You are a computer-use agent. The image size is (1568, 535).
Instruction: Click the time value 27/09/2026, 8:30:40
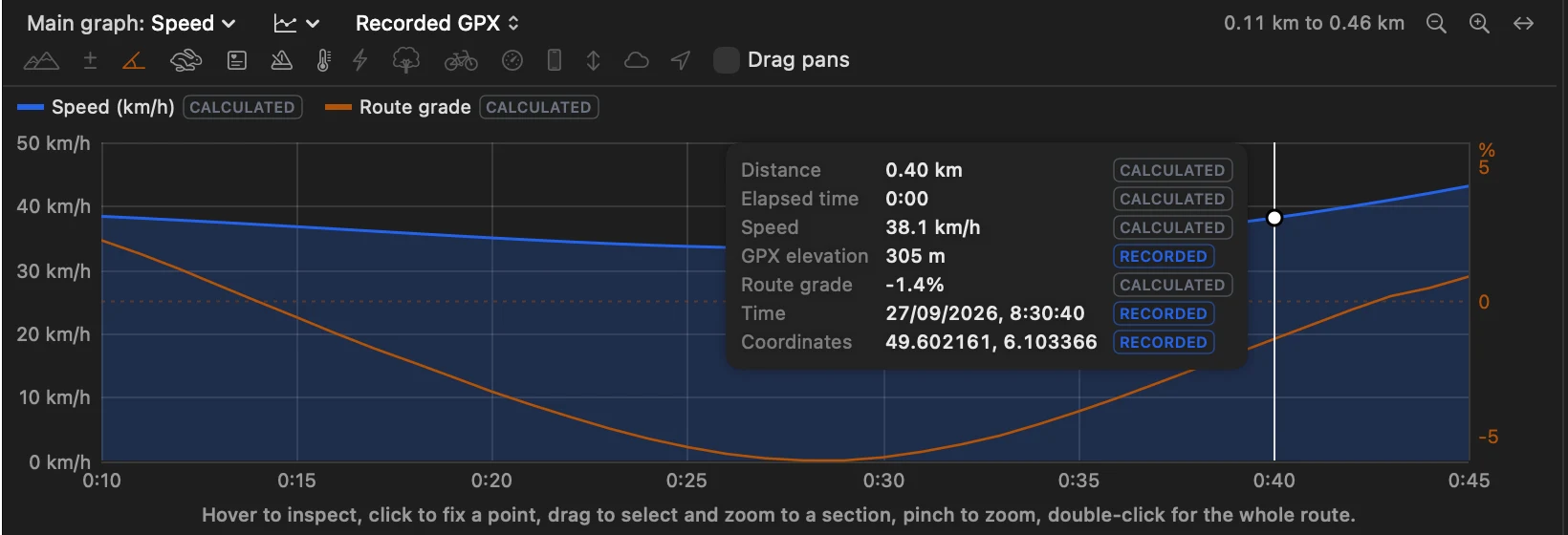tap(985, 313)
